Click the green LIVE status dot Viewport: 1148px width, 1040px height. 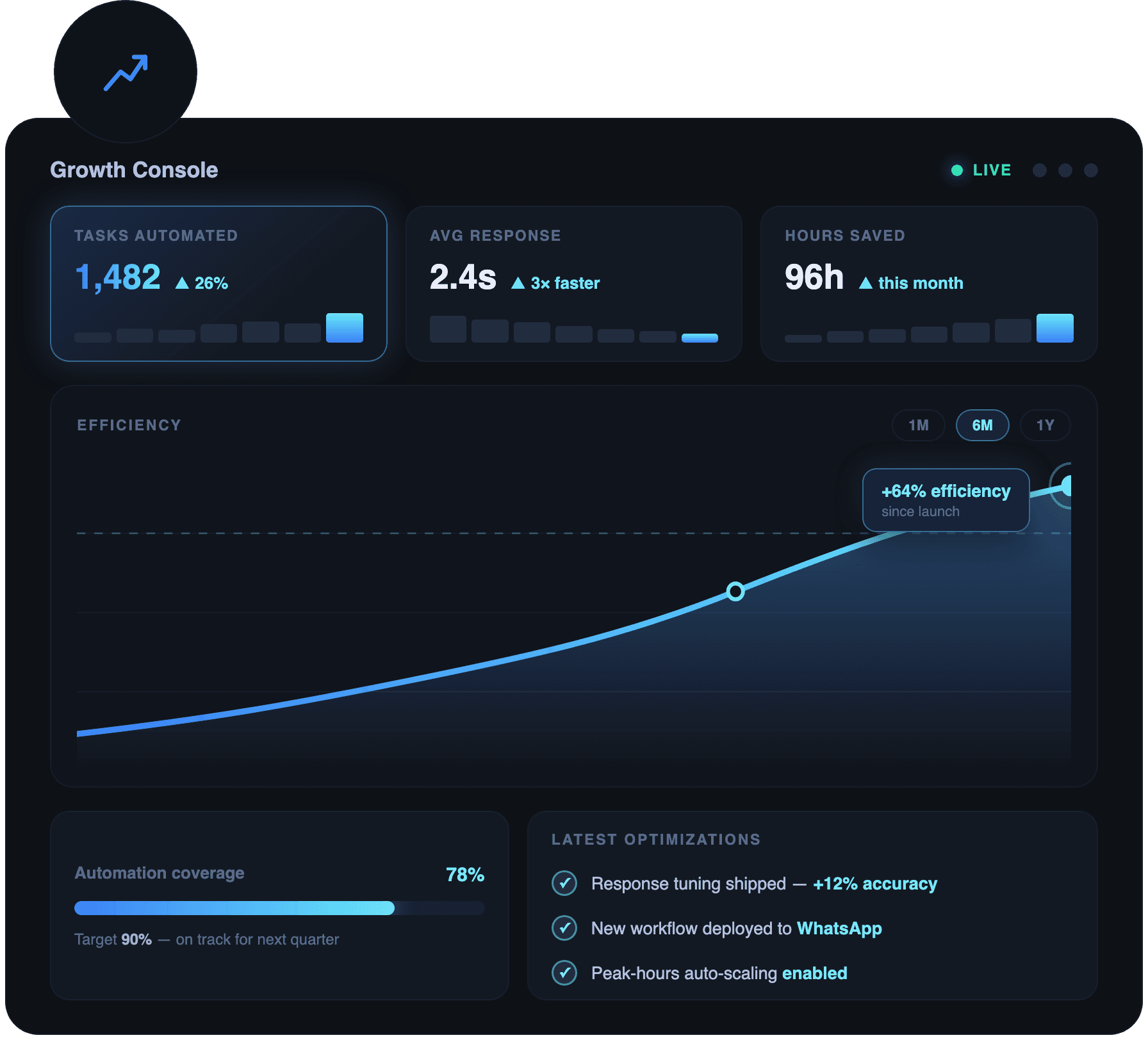[957, 170]
